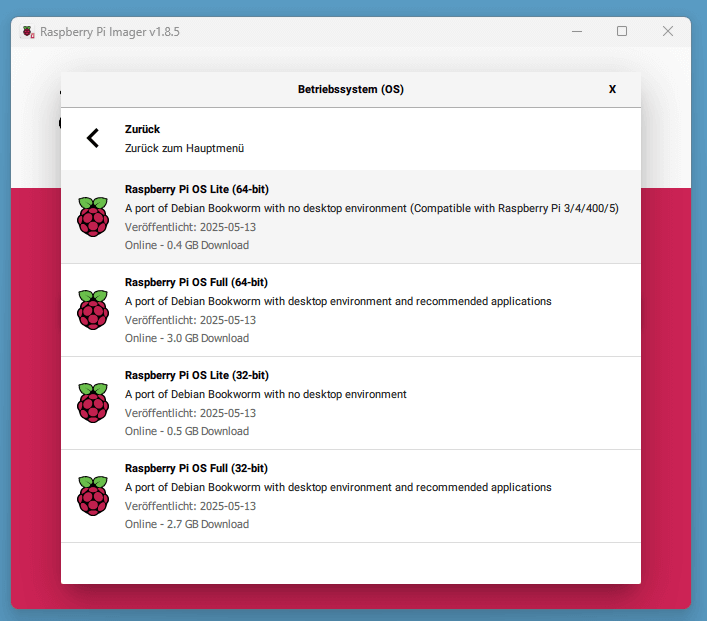This screenshot has width=707, height=621.
Task: Click Raspberry Pi Imager title bar app icon
Action: [x=28, y=32]
